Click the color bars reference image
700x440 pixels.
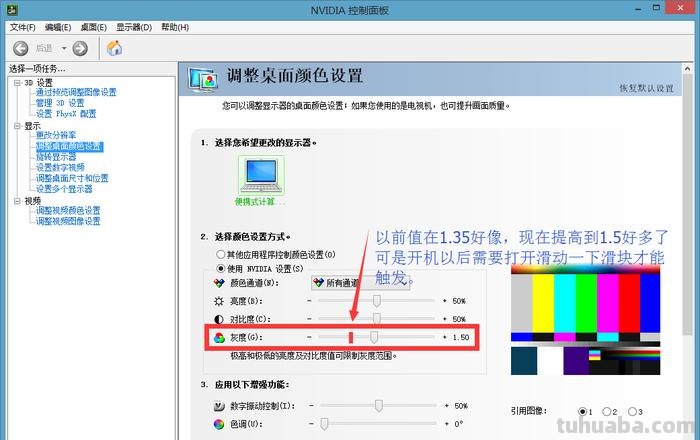tap(585, 320)
